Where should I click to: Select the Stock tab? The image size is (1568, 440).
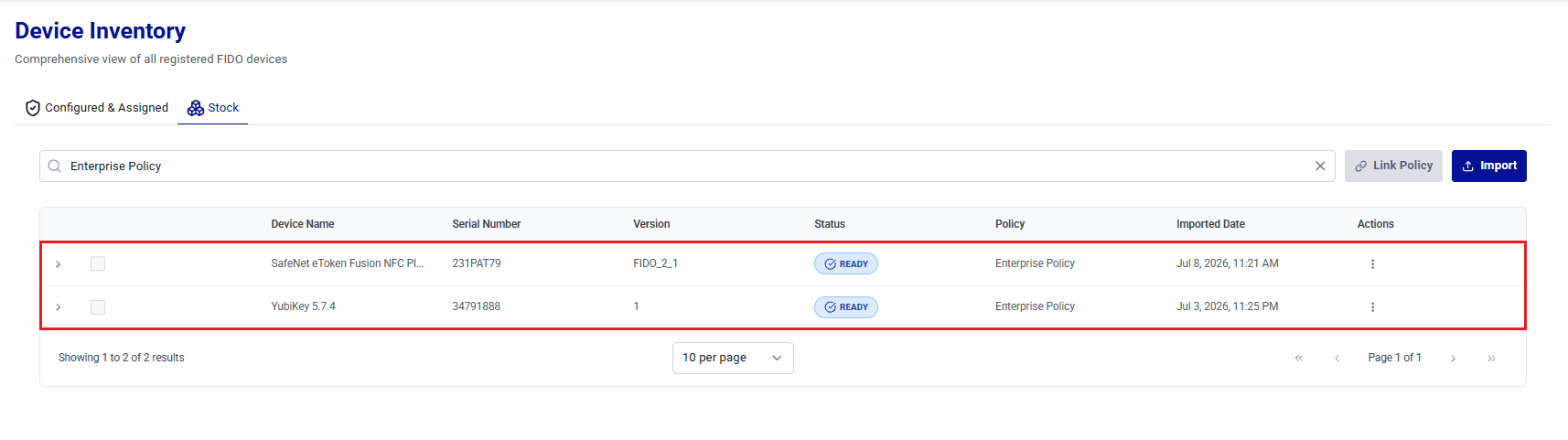point(213,108)
